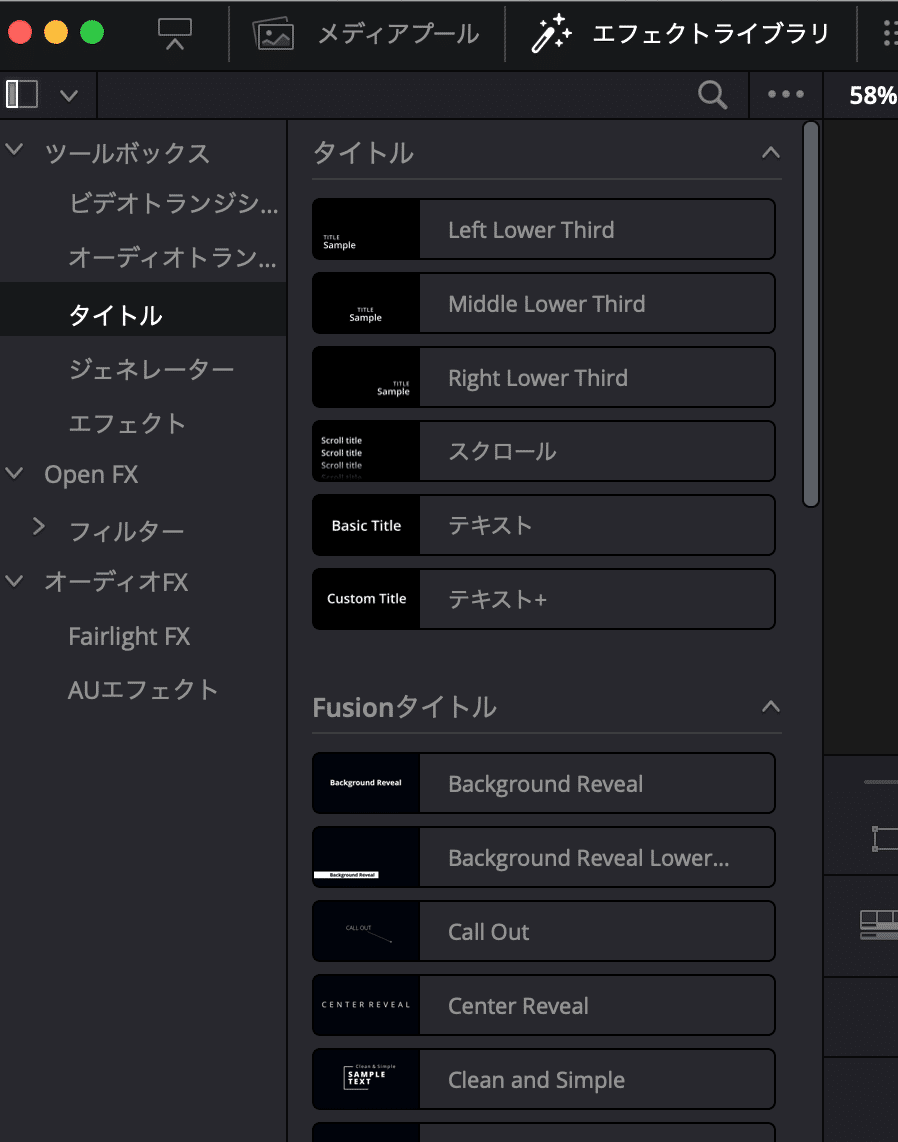Screen dimensions: 898x1142
Task: Click the Call Out thumbnail preview
Action: 366,932
